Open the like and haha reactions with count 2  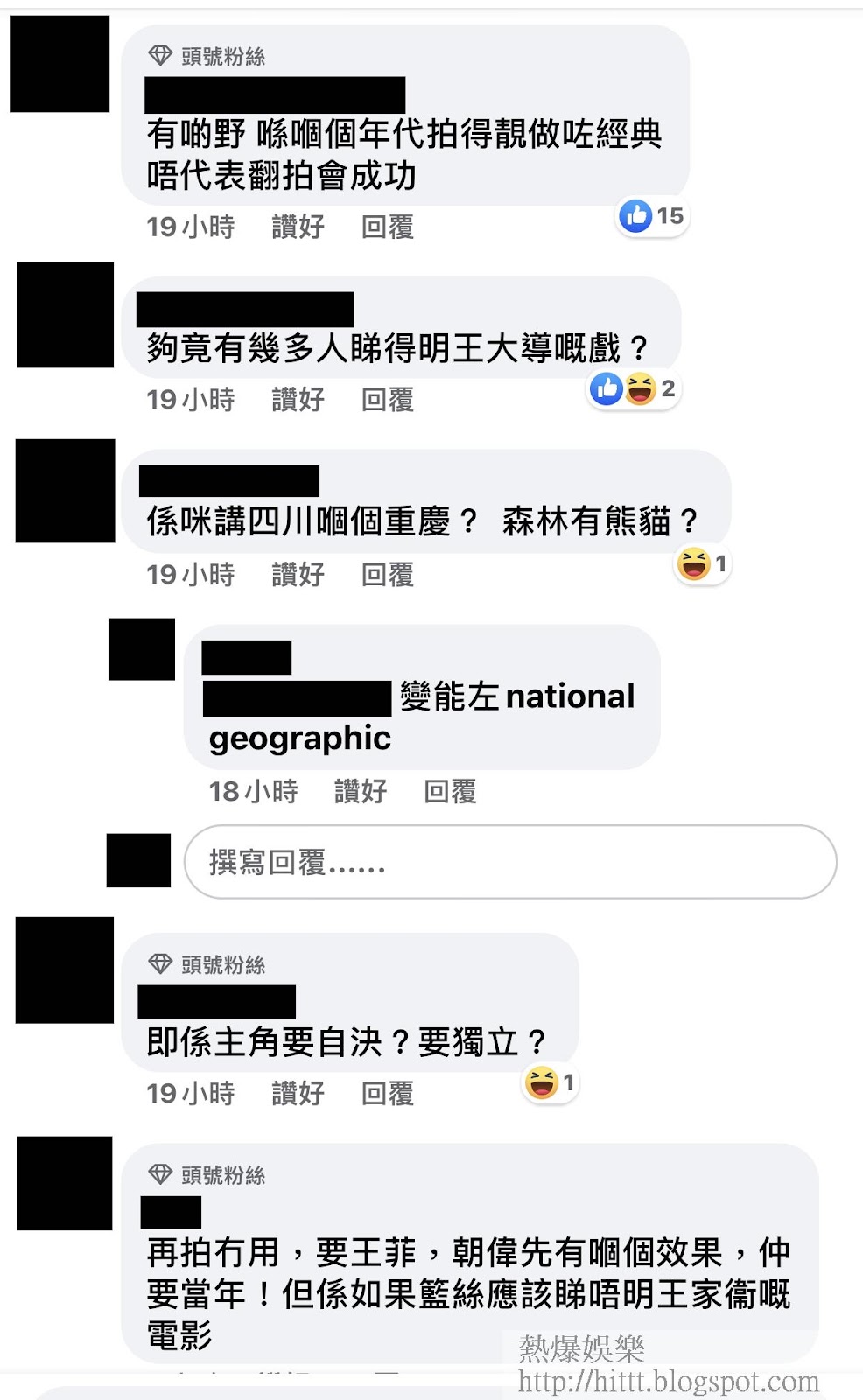click(634, 388)
